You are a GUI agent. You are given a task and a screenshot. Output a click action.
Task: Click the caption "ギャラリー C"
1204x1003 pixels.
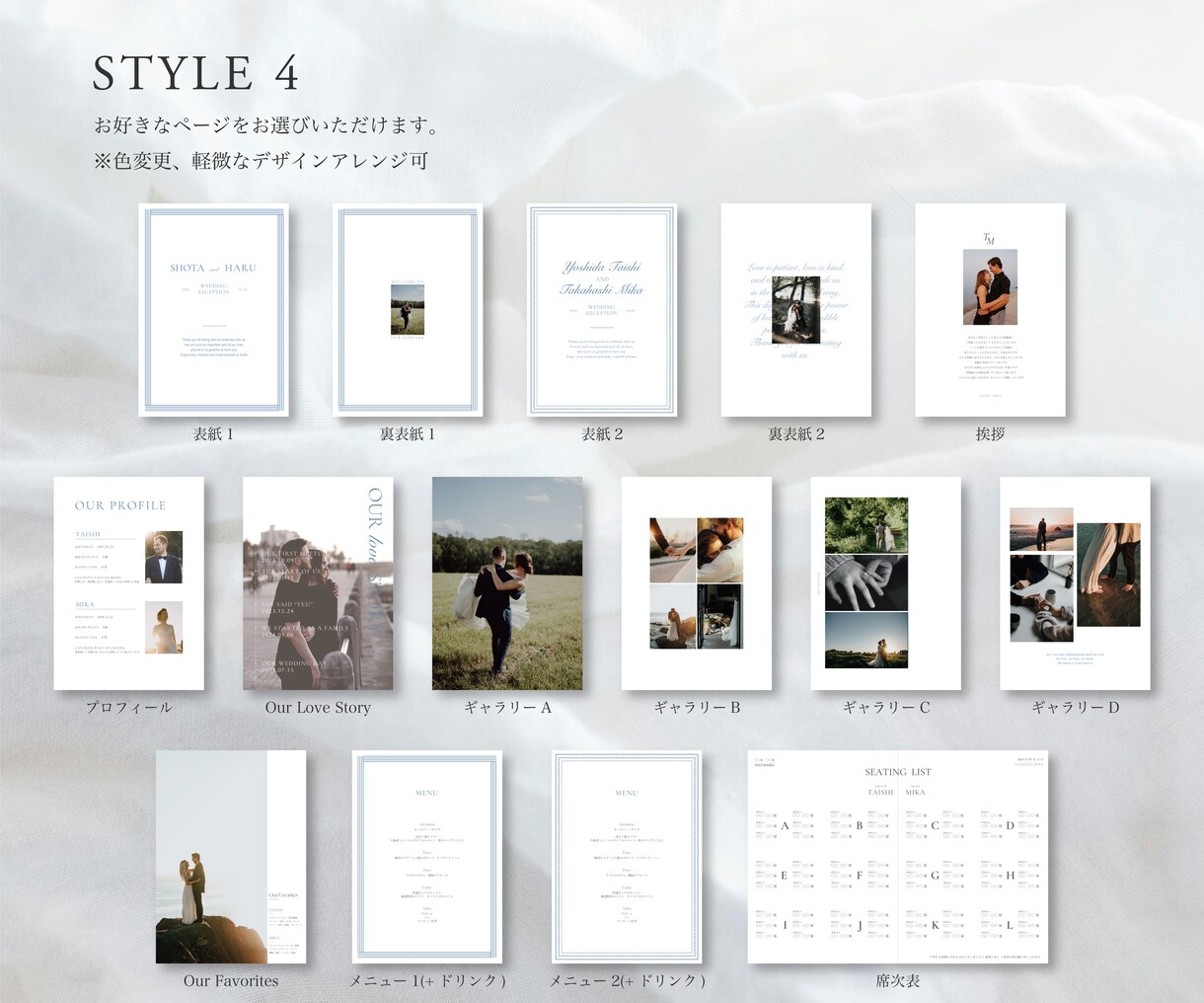[x=886, y=707]
